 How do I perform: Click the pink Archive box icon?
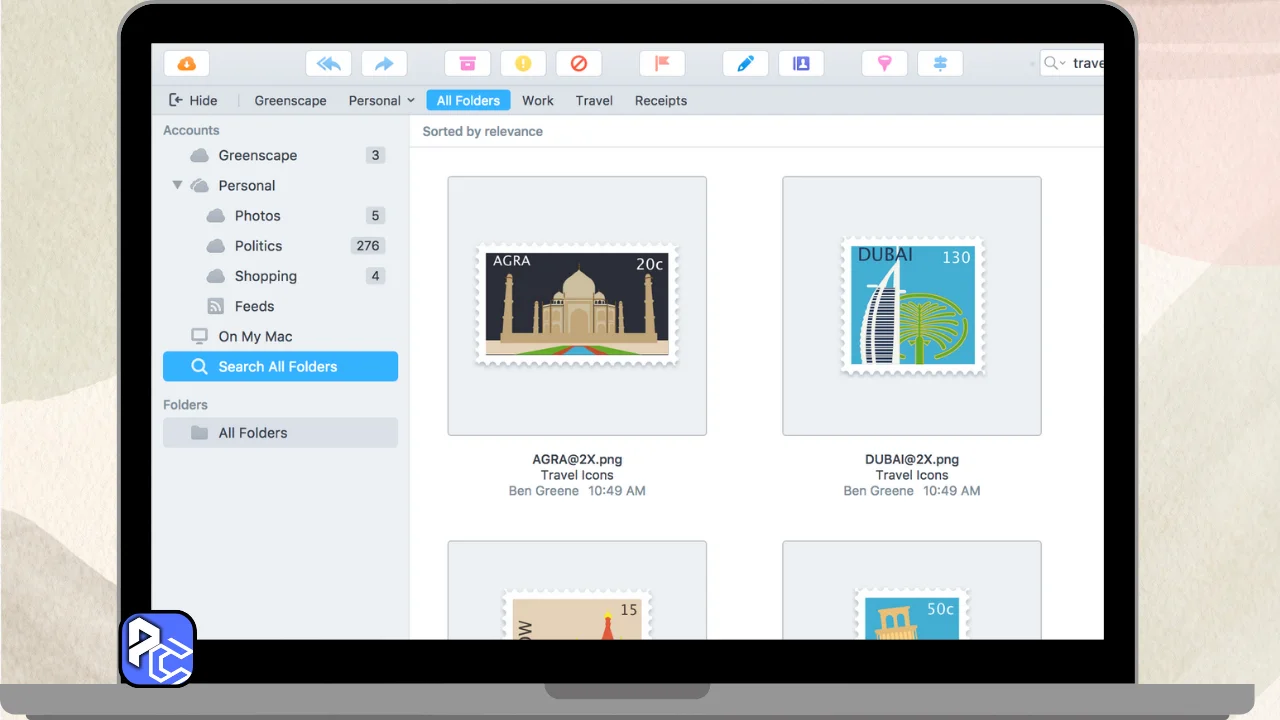[x=467, y=64]
